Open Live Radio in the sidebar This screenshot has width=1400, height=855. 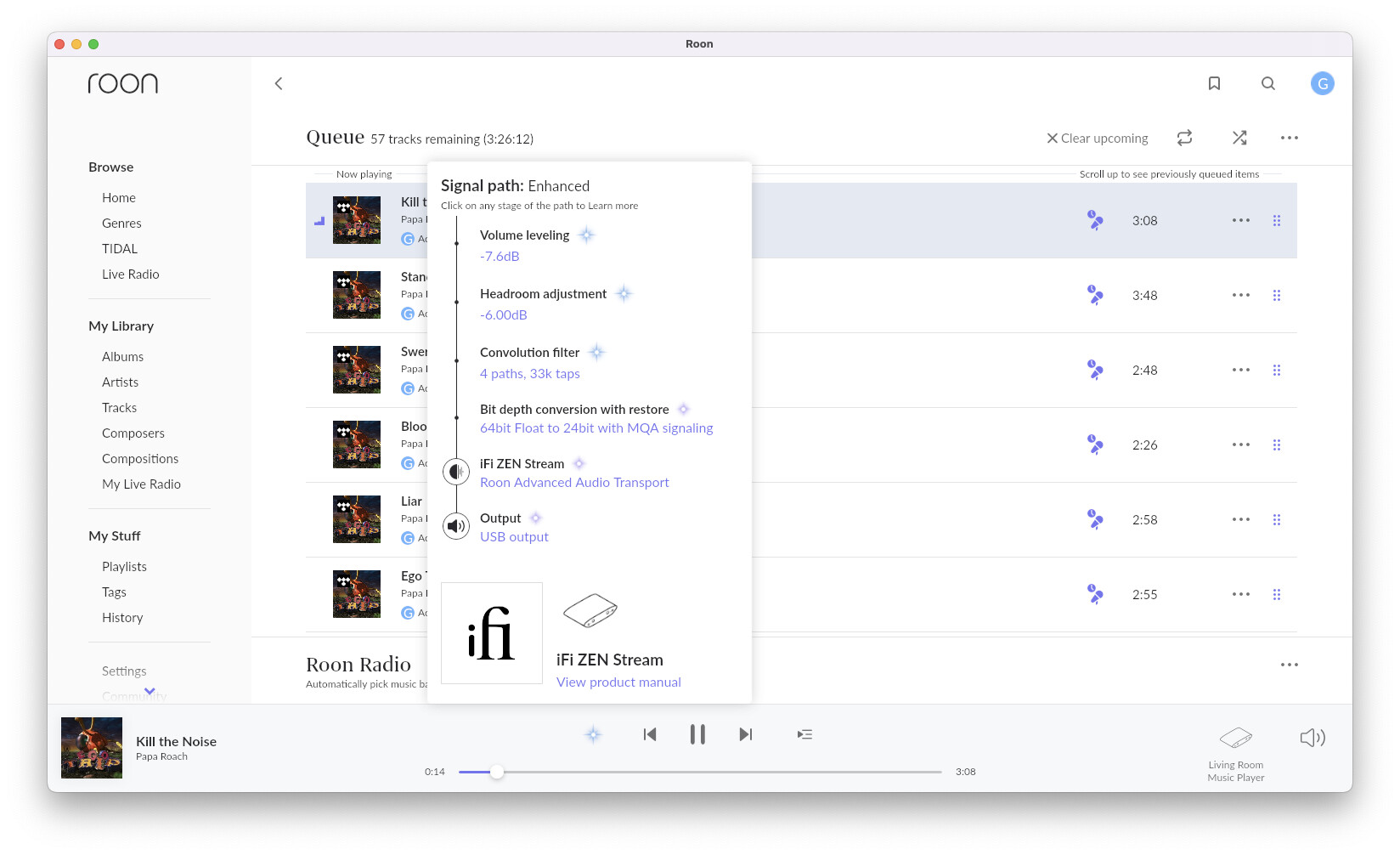tap(131, 274)
